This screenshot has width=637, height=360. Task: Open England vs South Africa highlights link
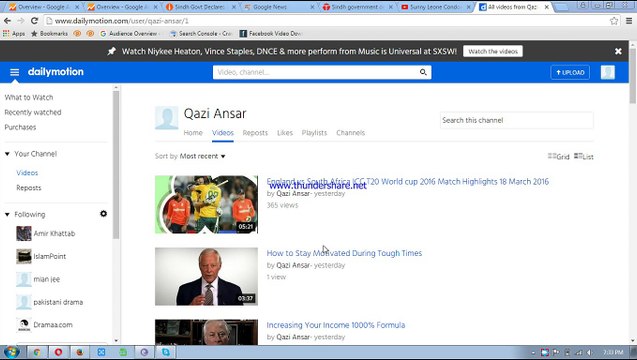pyautogui.click(x=407, y=181)
